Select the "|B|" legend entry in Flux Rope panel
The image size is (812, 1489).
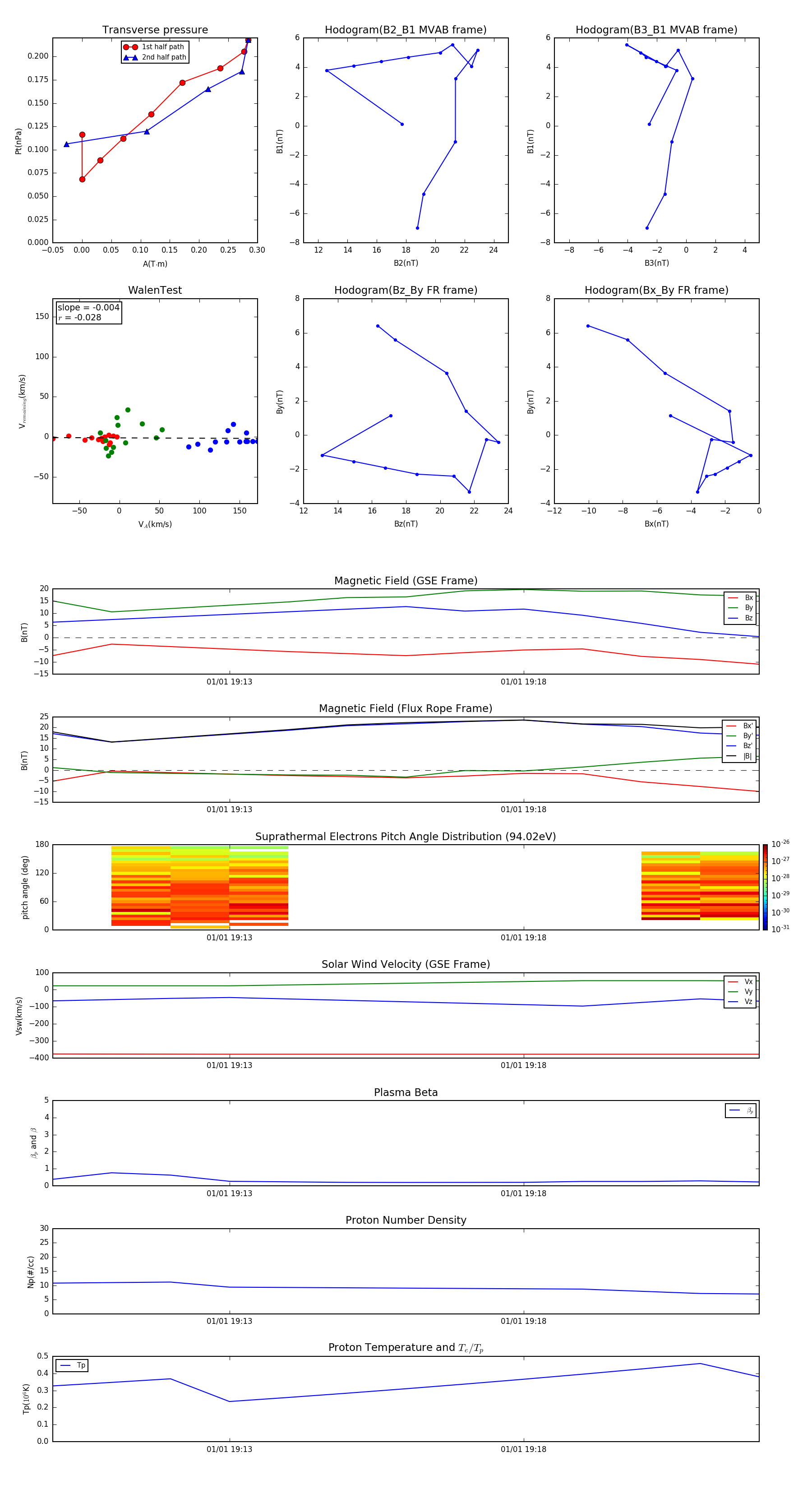tap(740, 756)
